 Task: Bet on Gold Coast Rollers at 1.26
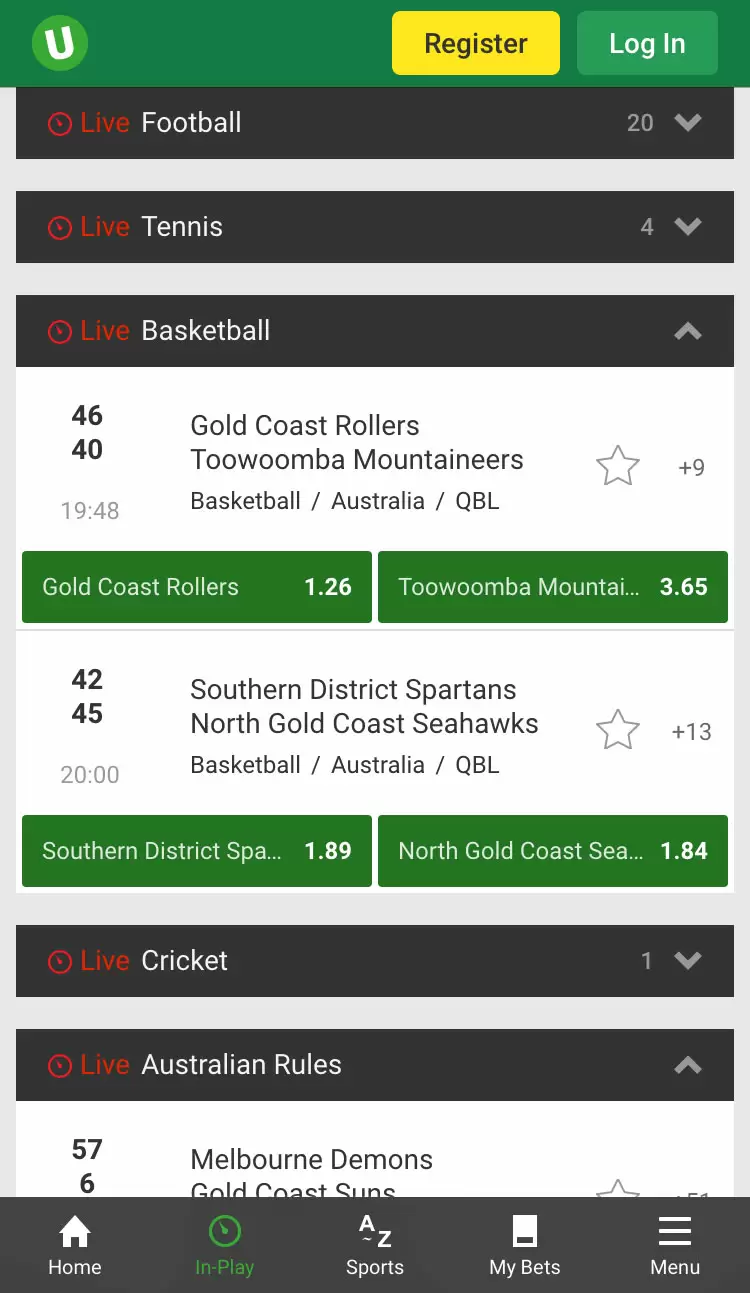coord(197,587)
